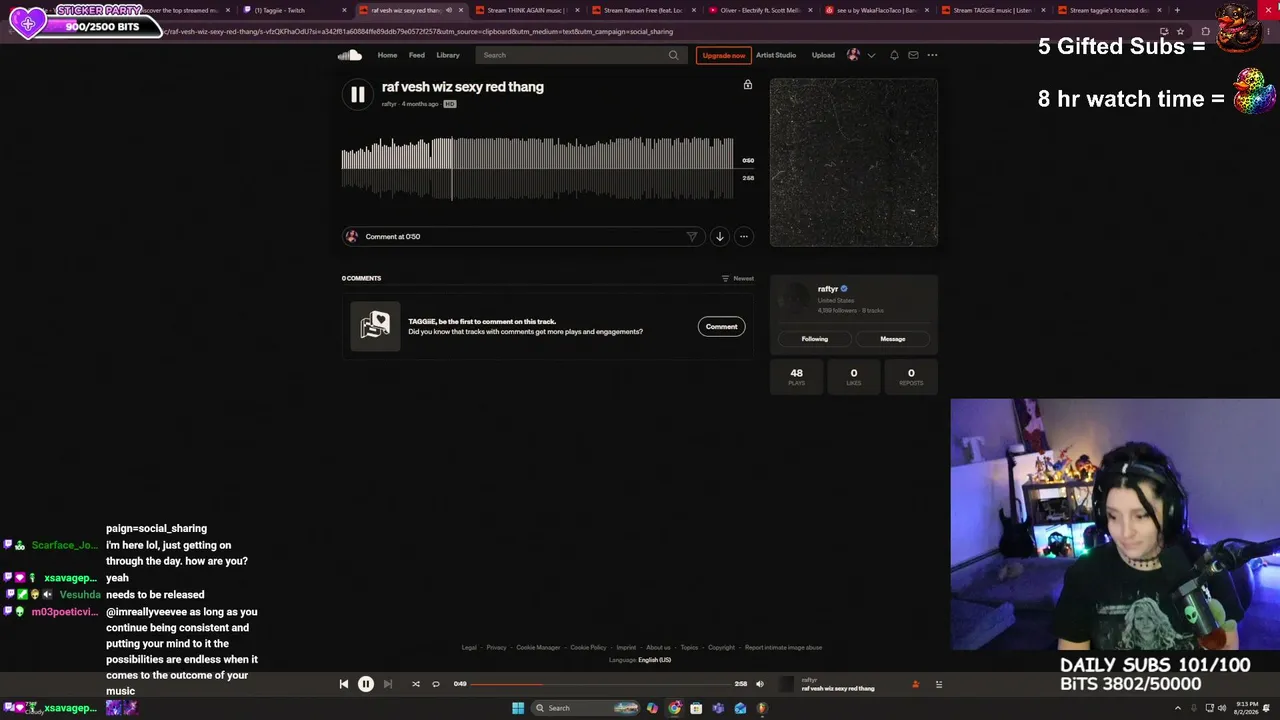
Task: Skip to next track in bottom player
Action: pos(388,684)
